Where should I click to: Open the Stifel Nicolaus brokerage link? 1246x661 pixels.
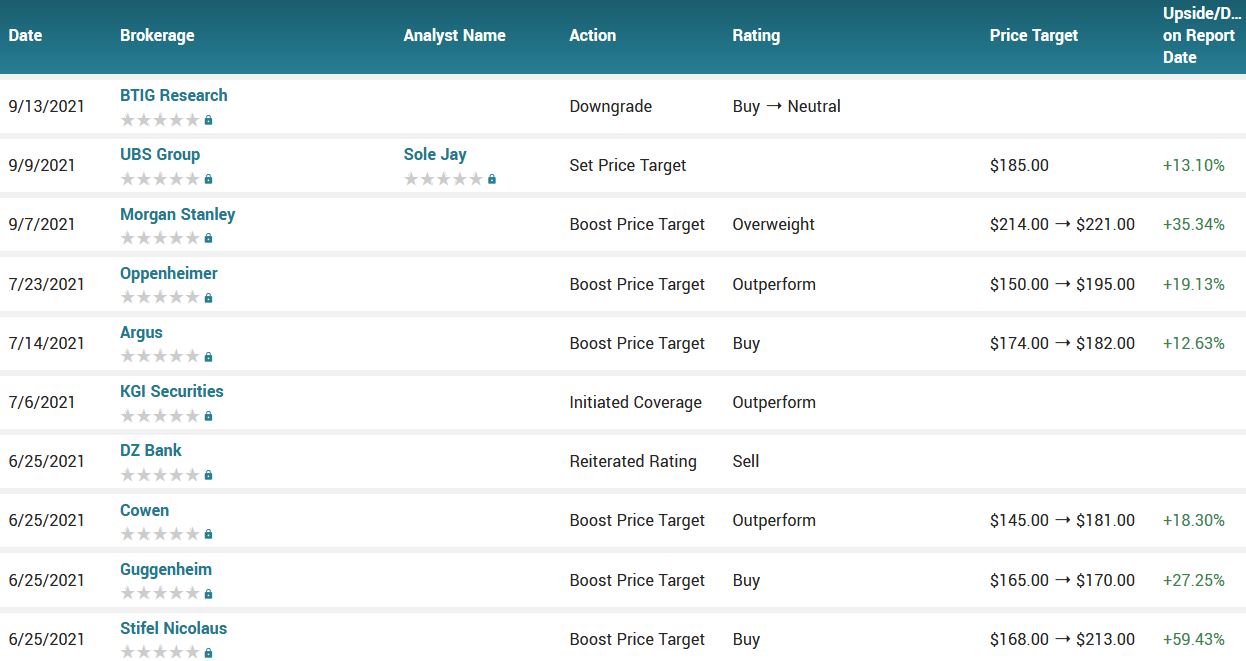pos(174,628)
